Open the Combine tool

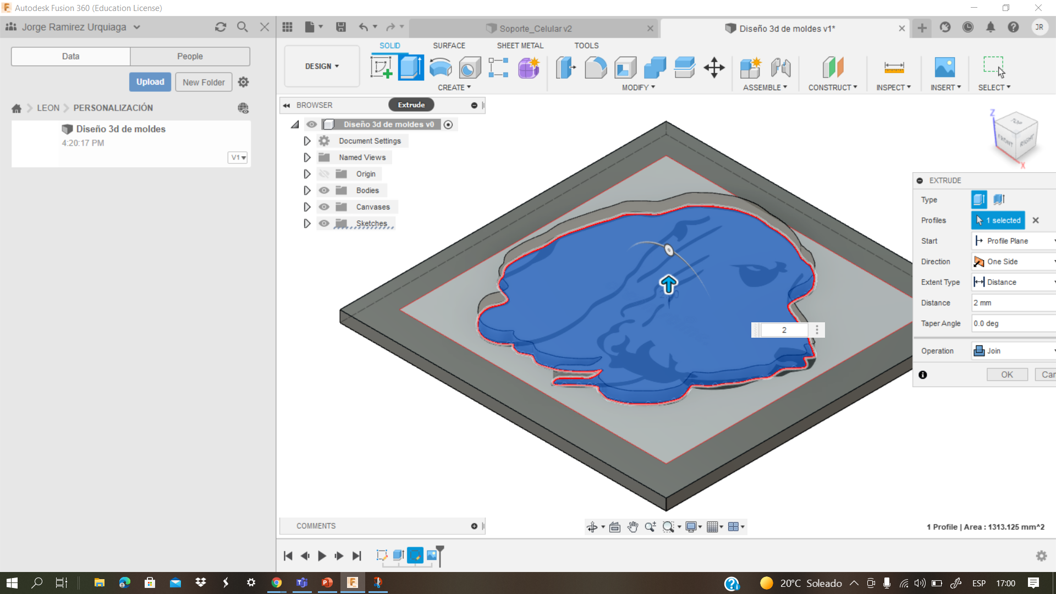[x=655, y=67]
